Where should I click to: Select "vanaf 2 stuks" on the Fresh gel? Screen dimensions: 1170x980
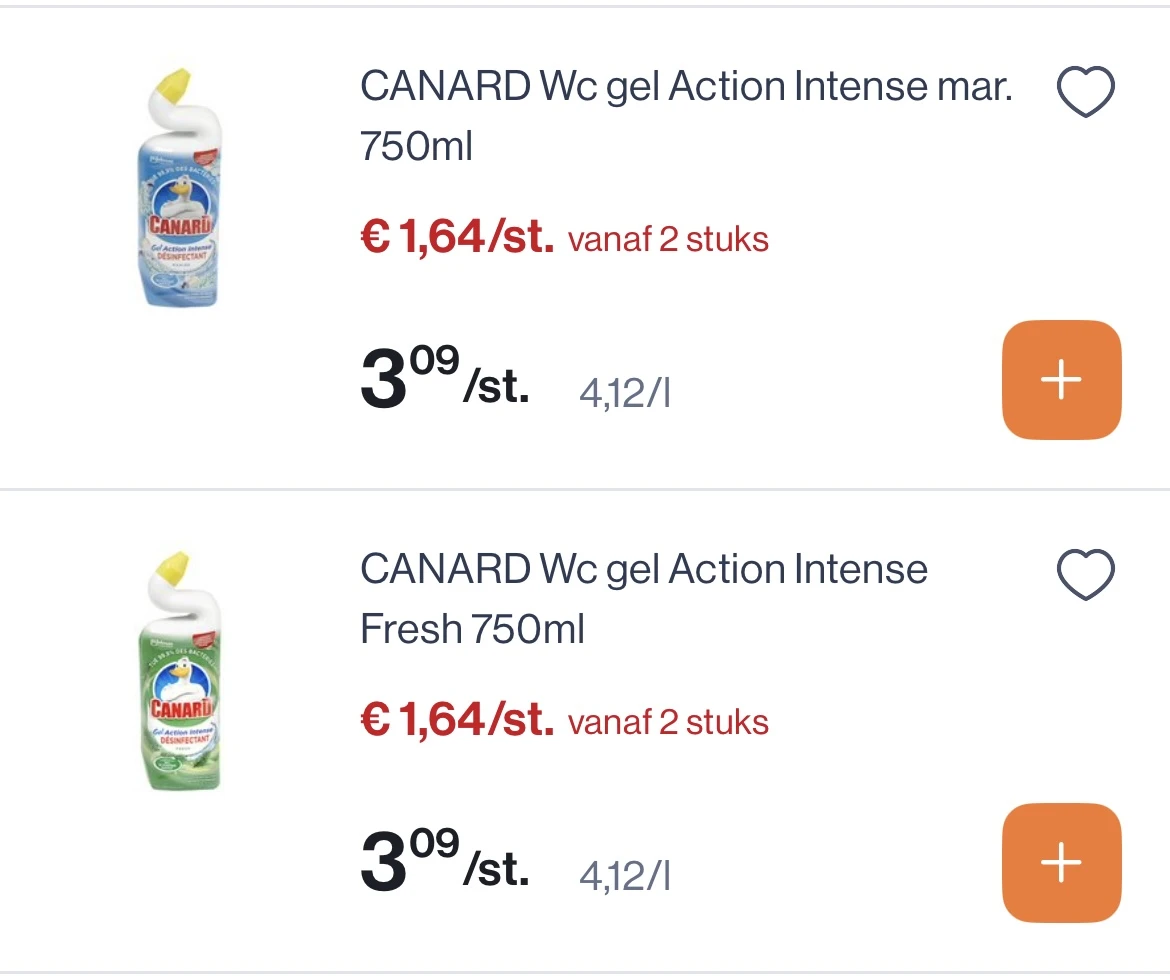click(668, 723)
